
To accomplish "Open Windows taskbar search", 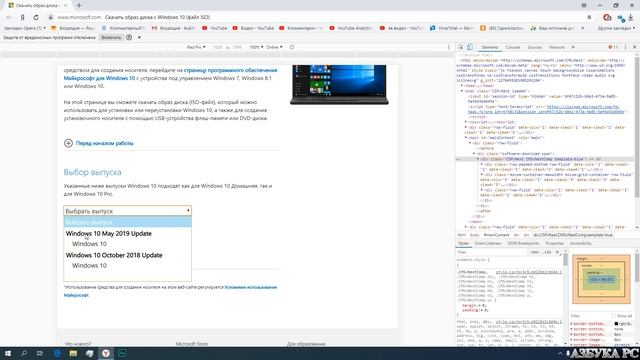I will pyautogui.click(x=24, y=353).
